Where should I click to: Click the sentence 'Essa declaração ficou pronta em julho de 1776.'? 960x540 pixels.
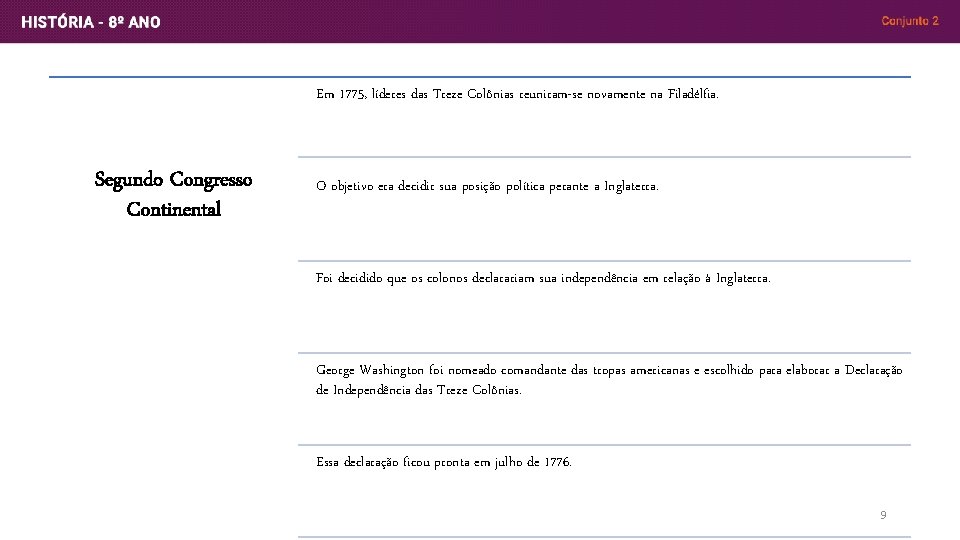[444, 462]
